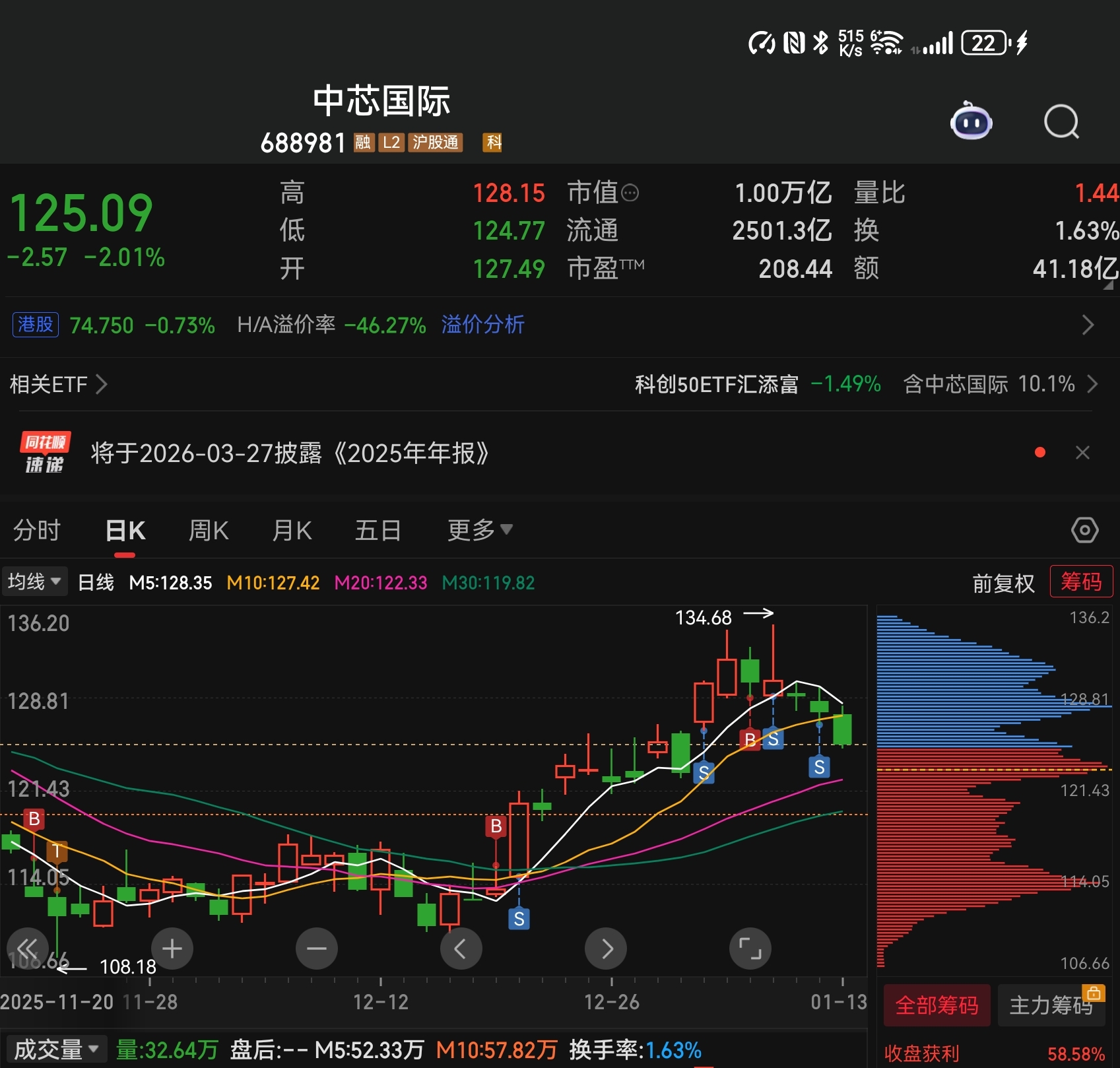Viewport: 1120px width, 1068px height.
Task: Tap the 同花顺速递 news logo
Action: coord(45,453)
